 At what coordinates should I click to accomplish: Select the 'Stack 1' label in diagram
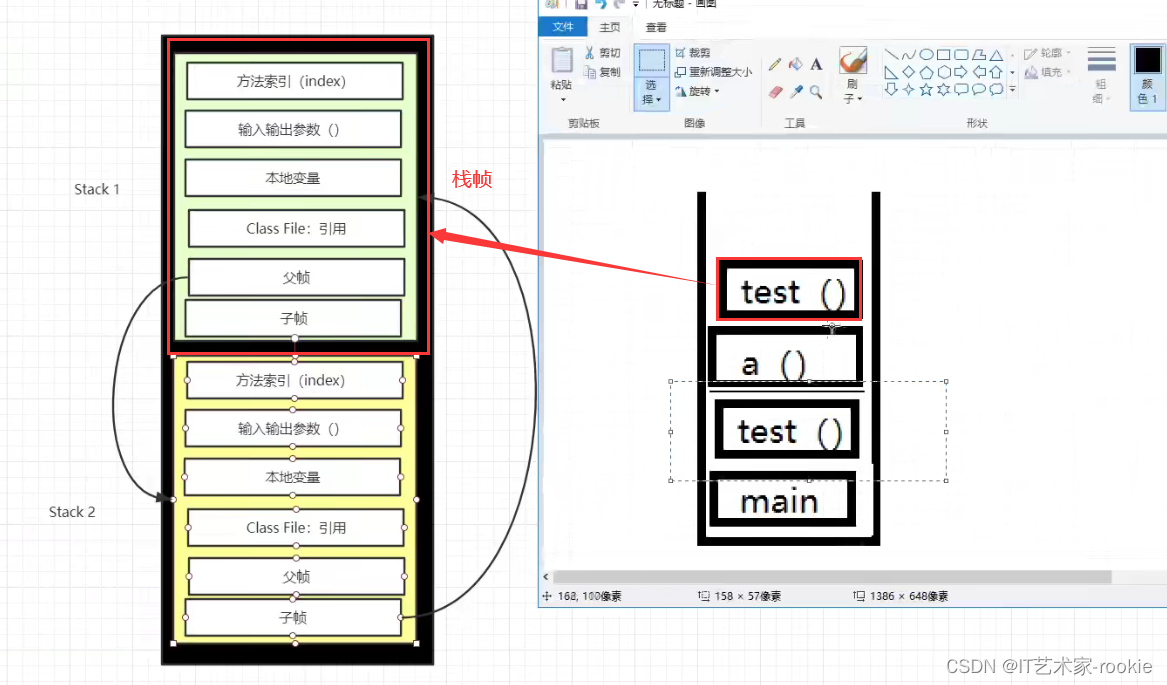97,189
